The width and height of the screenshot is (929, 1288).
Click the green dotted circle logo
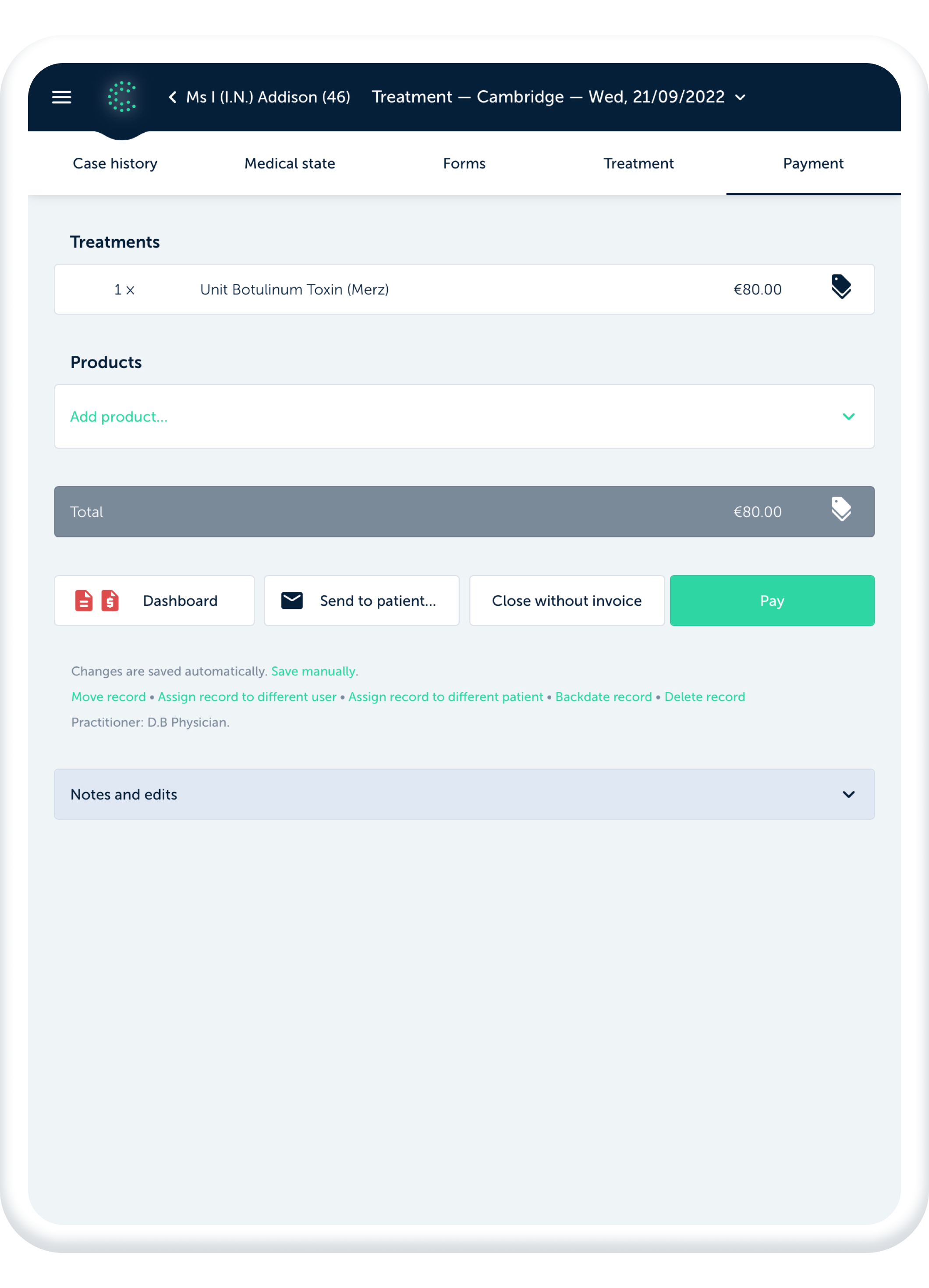121,96
